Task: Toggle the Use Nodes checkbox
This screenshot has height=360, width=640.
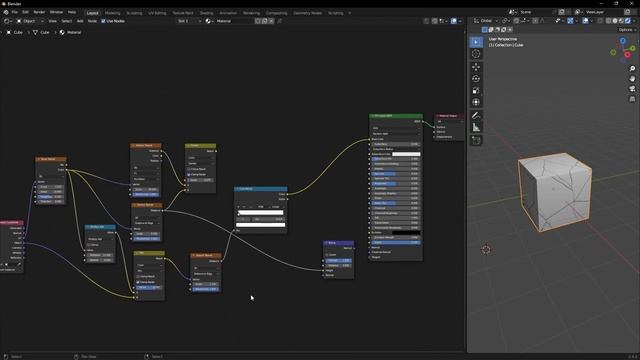Action: coord(103,21)
